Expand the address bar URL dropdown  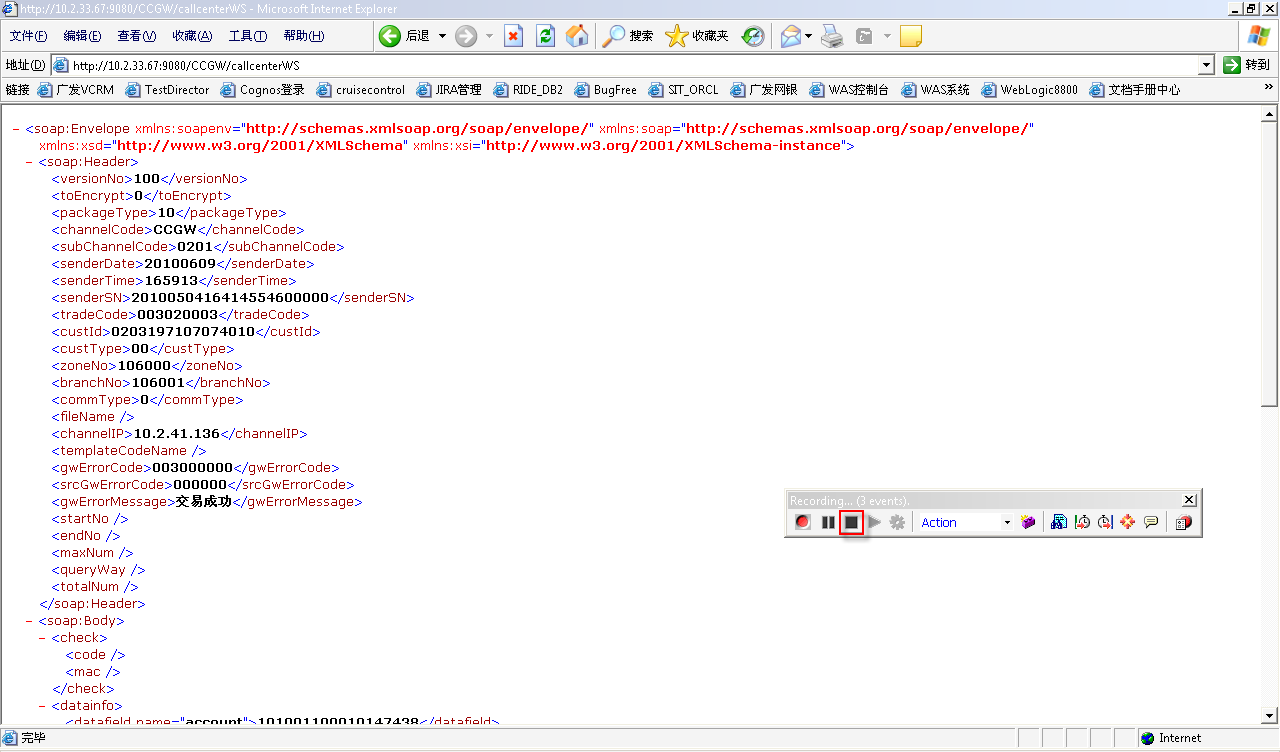click(x=1207, y=65)
